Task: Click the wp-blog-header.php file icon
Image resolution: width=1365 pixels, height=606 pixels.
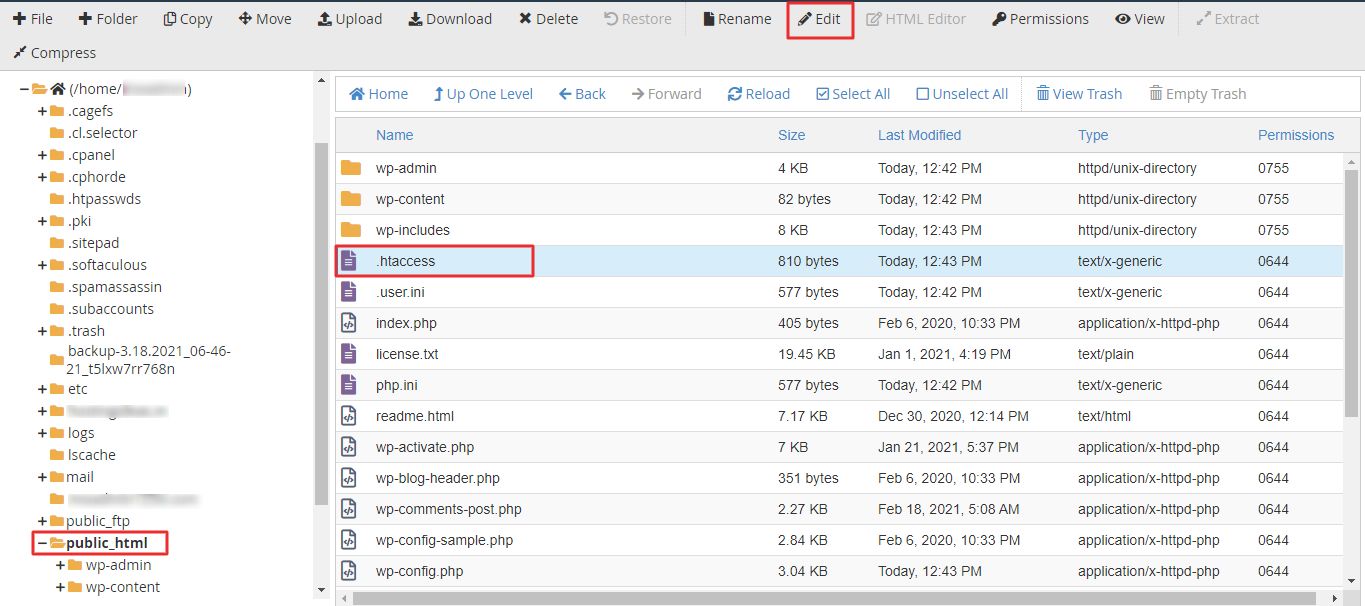Action: click(x=349, y=478)
